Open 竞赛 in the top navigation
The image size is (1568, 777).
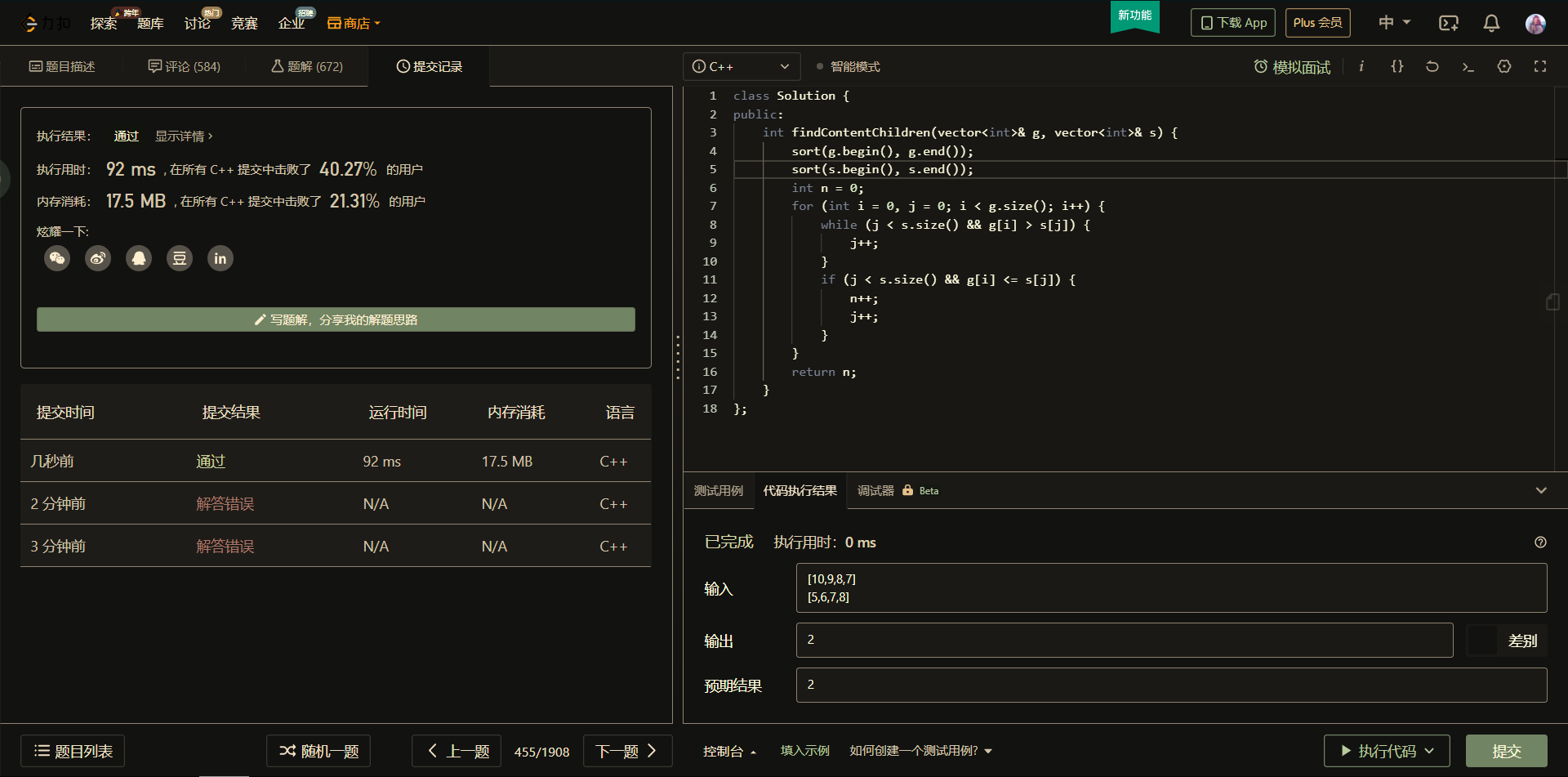[x=244, y=23]
